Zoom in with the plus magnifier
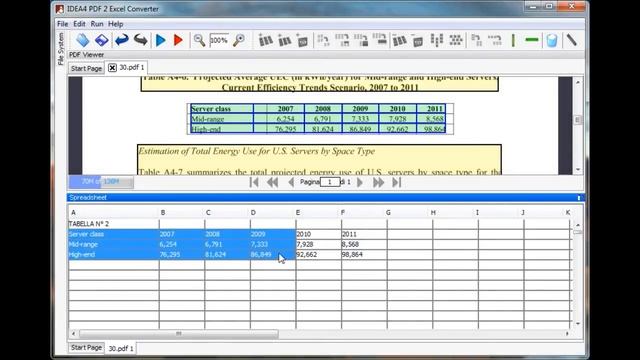The width and height of the screenshot is (640, 360). point(239,40)
